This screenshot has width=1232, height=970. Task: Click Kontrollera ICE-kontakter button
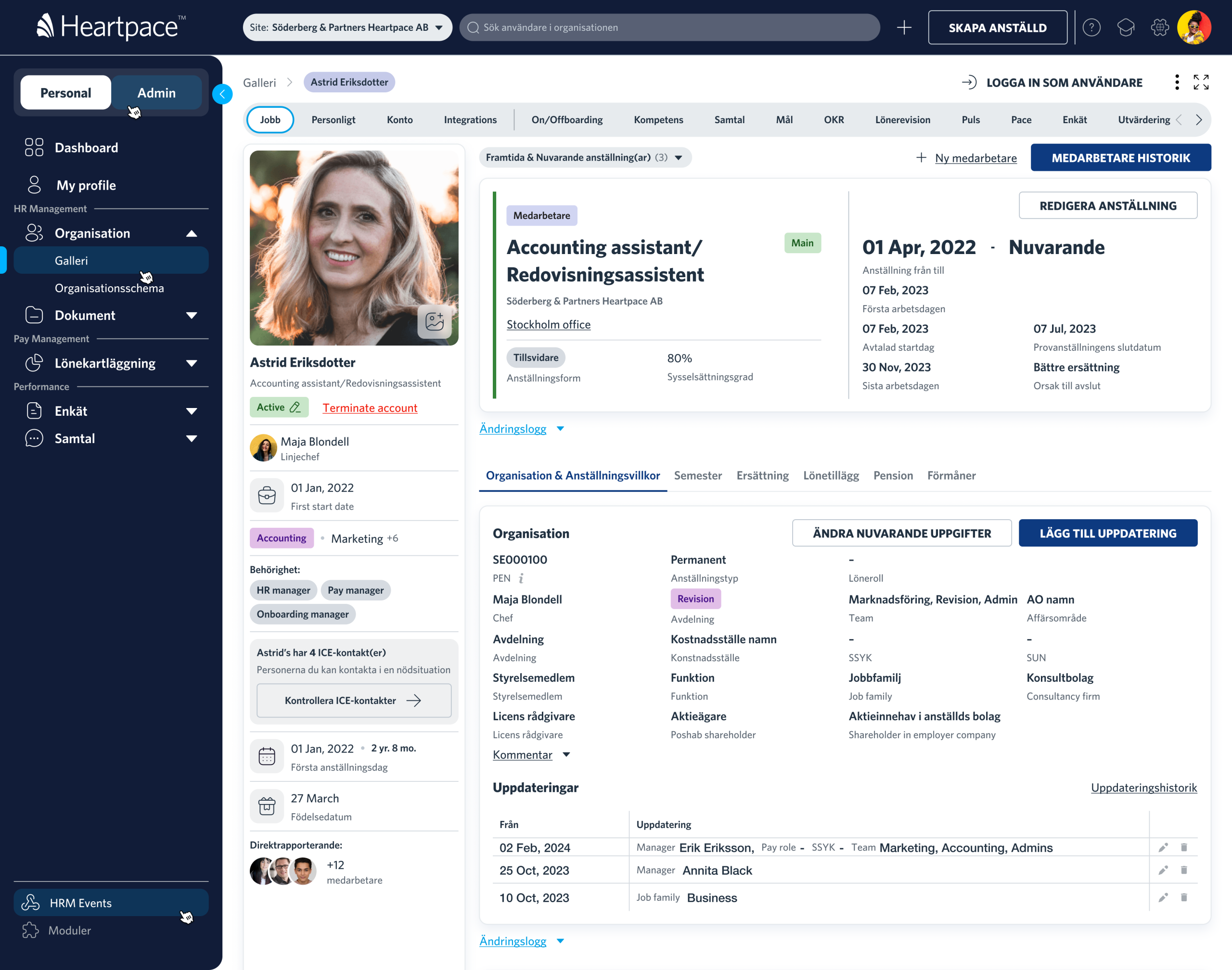point(354,700)
